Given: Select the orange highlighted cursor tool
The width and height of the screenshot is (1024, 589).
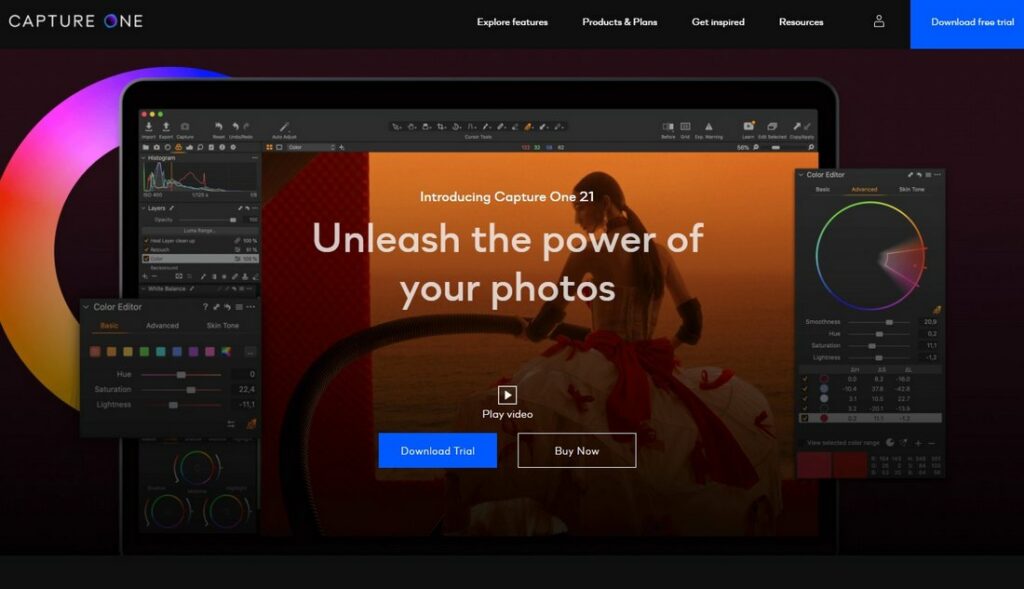Looking at the screenshot, I should [x=528, y=127].
